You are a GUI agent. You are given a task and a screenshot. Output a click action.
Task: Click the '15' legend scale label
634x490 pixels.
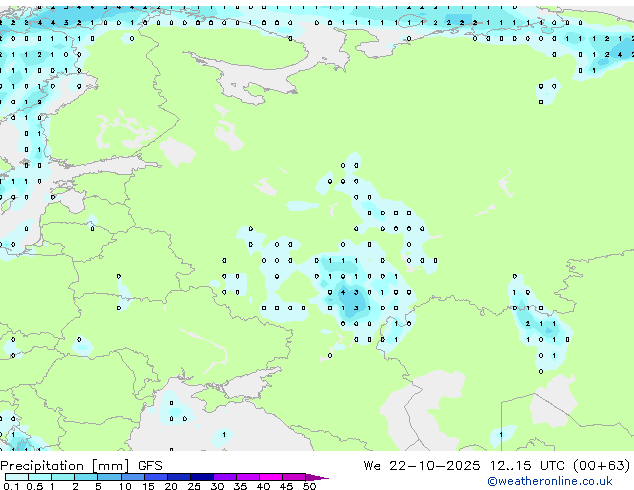148,486
